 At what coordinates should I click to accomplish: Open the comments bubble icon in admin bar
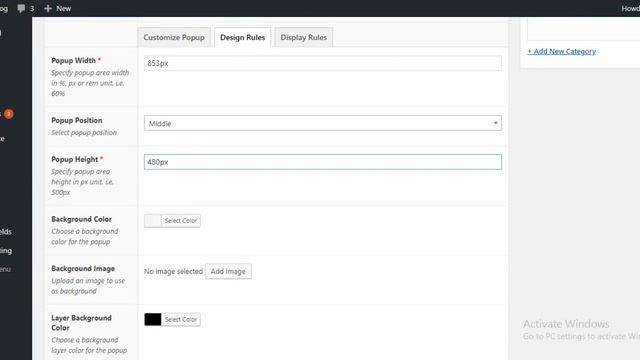21,8
